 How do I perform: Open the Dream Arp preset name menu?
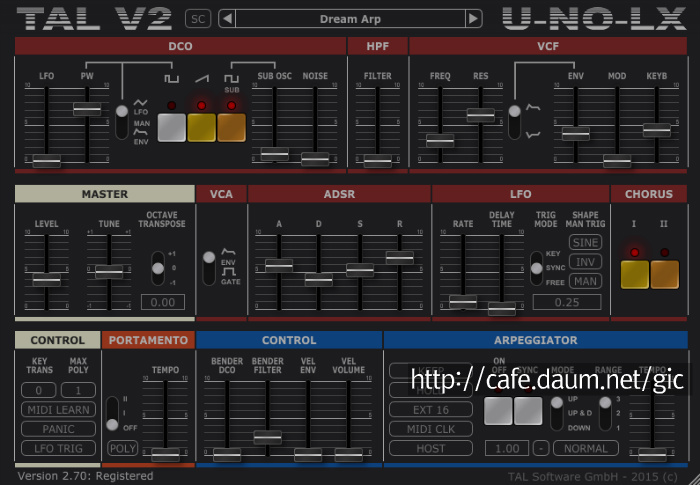point(350,19)
